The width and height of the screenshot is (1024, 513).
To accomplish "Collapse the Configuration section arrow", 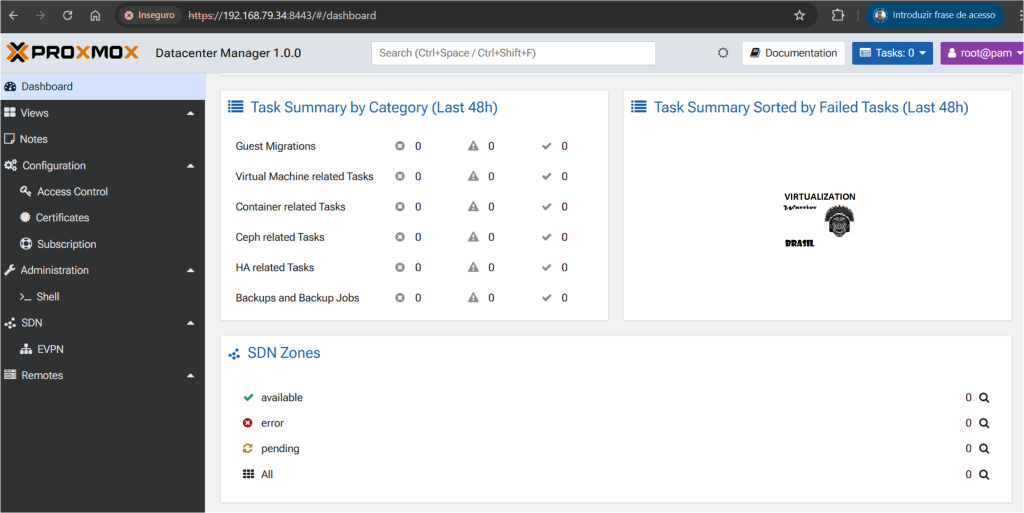I will 190,166.
